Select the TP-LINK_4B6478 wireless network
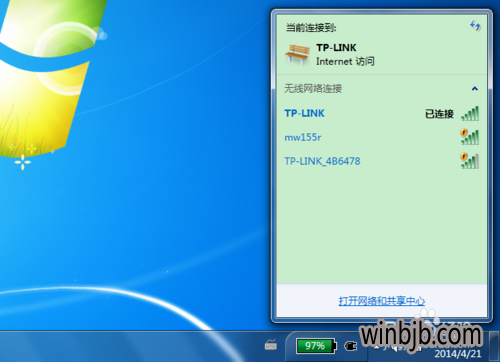This screenshot has height=362, width=500. (382, 161)
